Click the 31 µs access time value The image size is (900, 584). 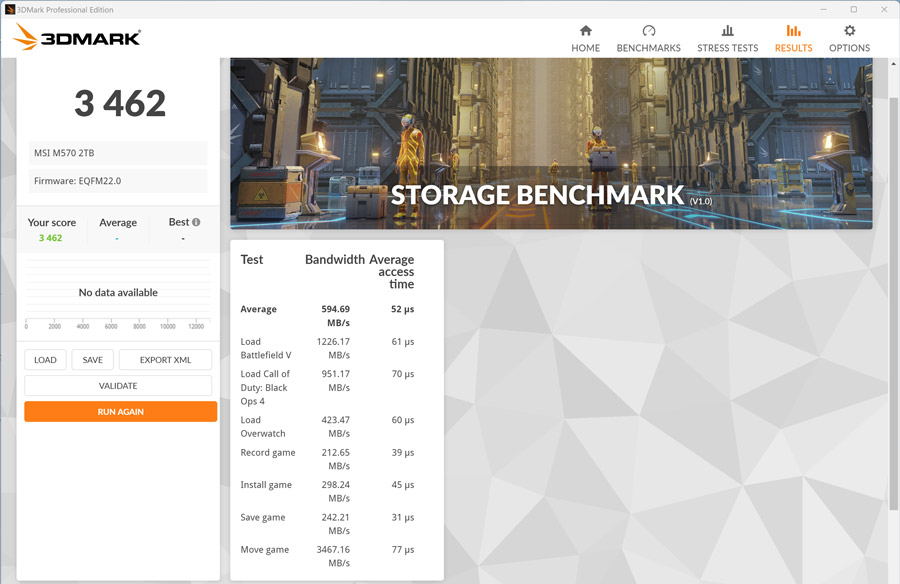pyautogui.click(x=402, y=517)
